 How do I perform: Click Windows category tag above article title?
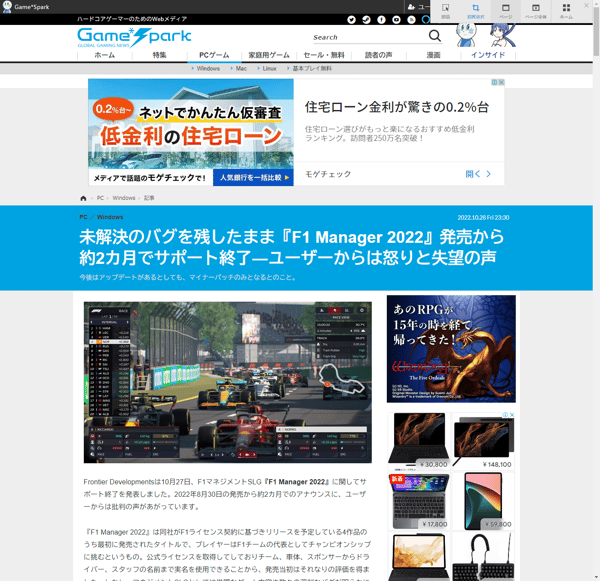click(110, 217)
